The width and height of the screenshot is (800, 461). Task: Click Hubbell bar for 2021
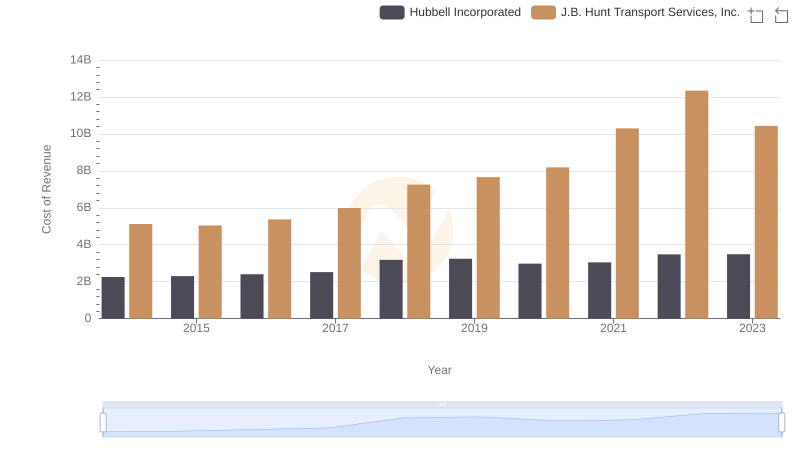pyautogui.click(x=599, y=290)
